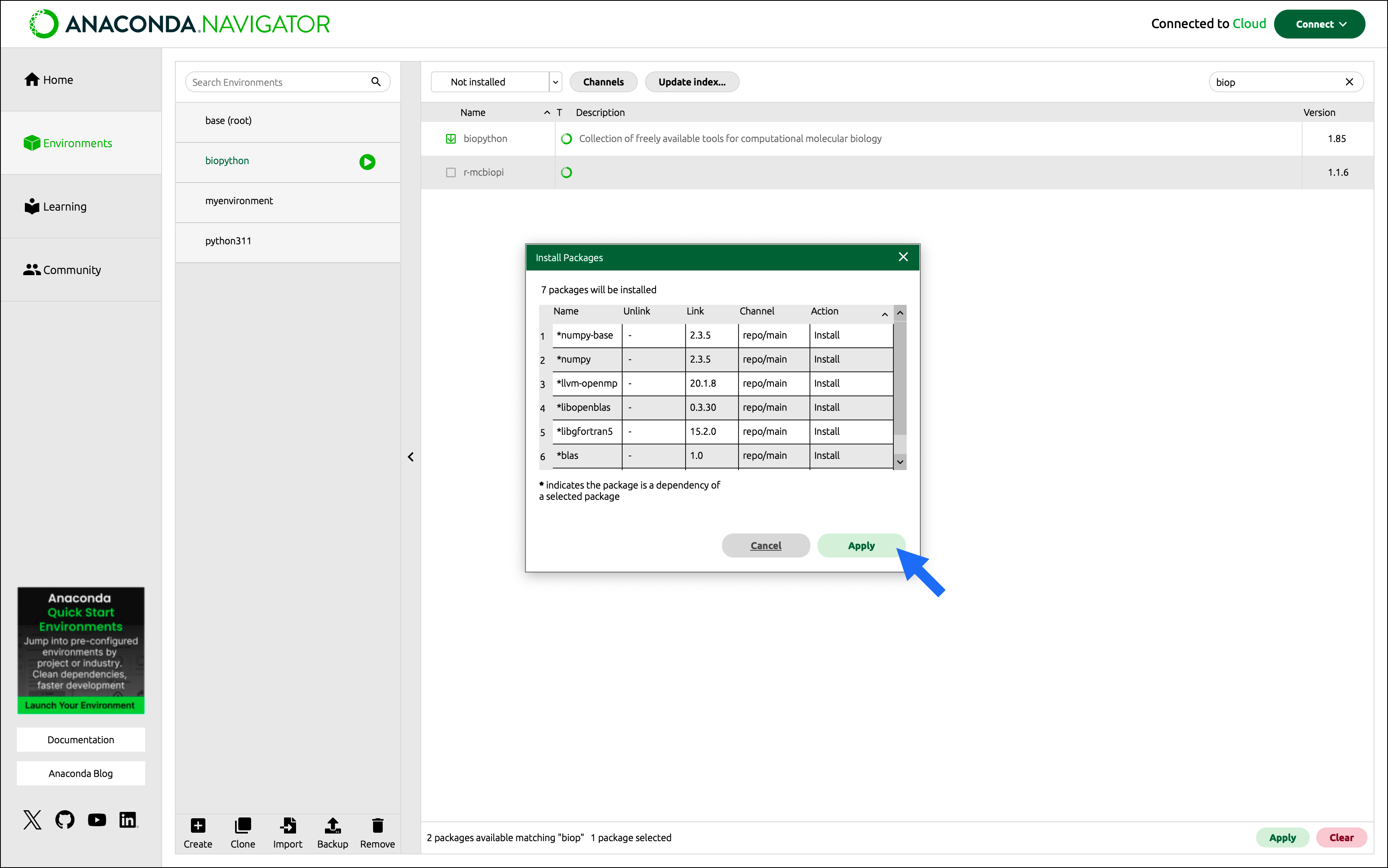Viewport: 1388px width, 868px height.
Task: Clear the biop search with X icon
Action: [x=1349, y=82]
